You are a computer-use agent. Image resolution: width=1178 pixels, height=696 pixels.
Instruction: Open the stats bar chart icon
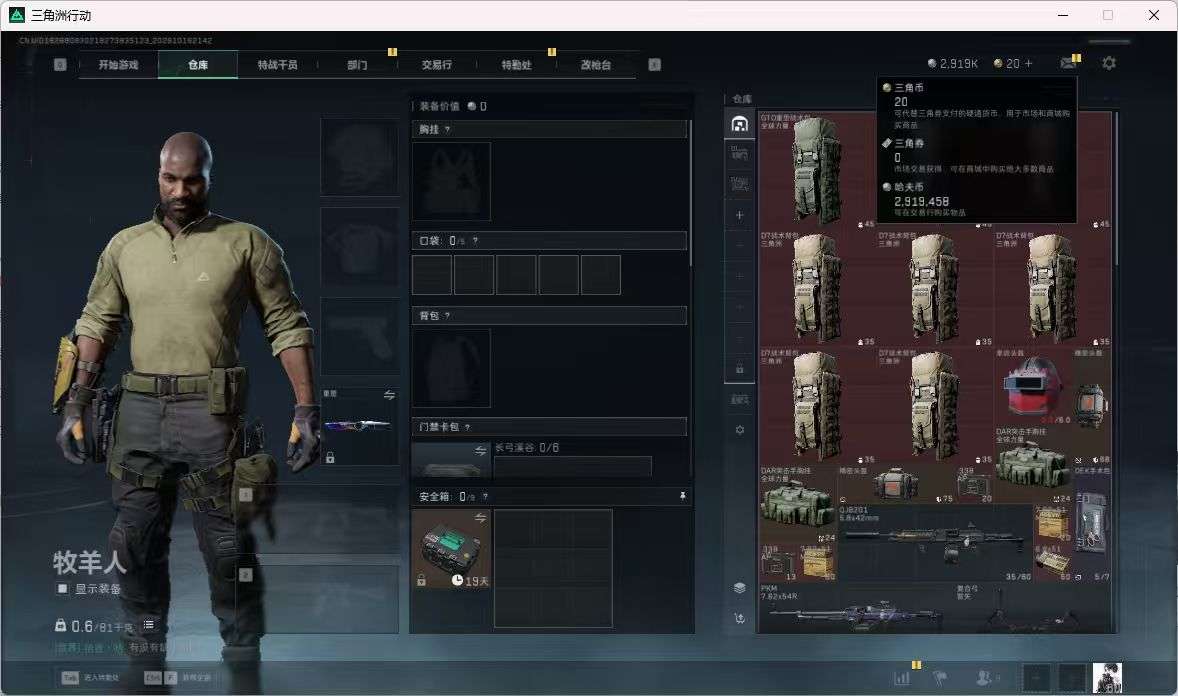pyautogui.click(x=902, y=678)
